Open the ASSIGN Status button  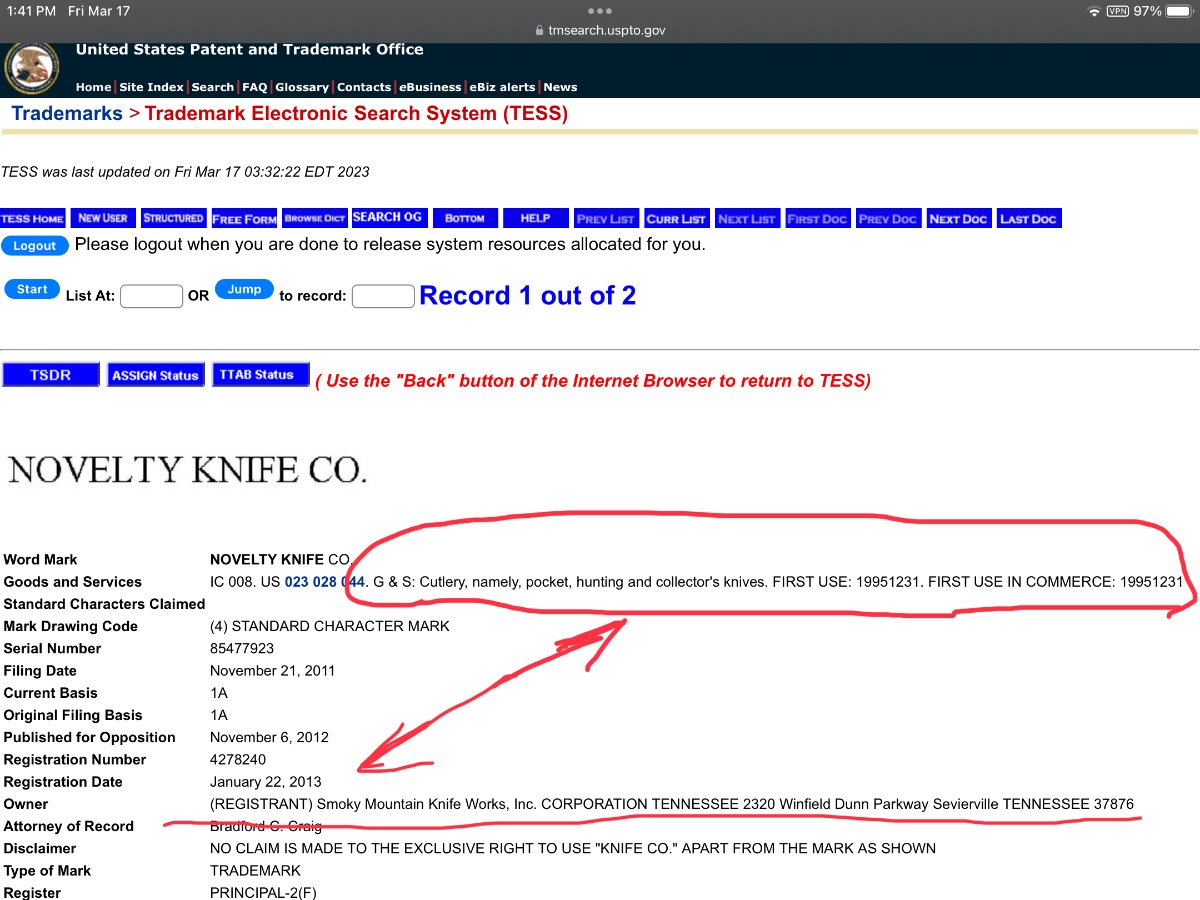(x=155, y=375)
